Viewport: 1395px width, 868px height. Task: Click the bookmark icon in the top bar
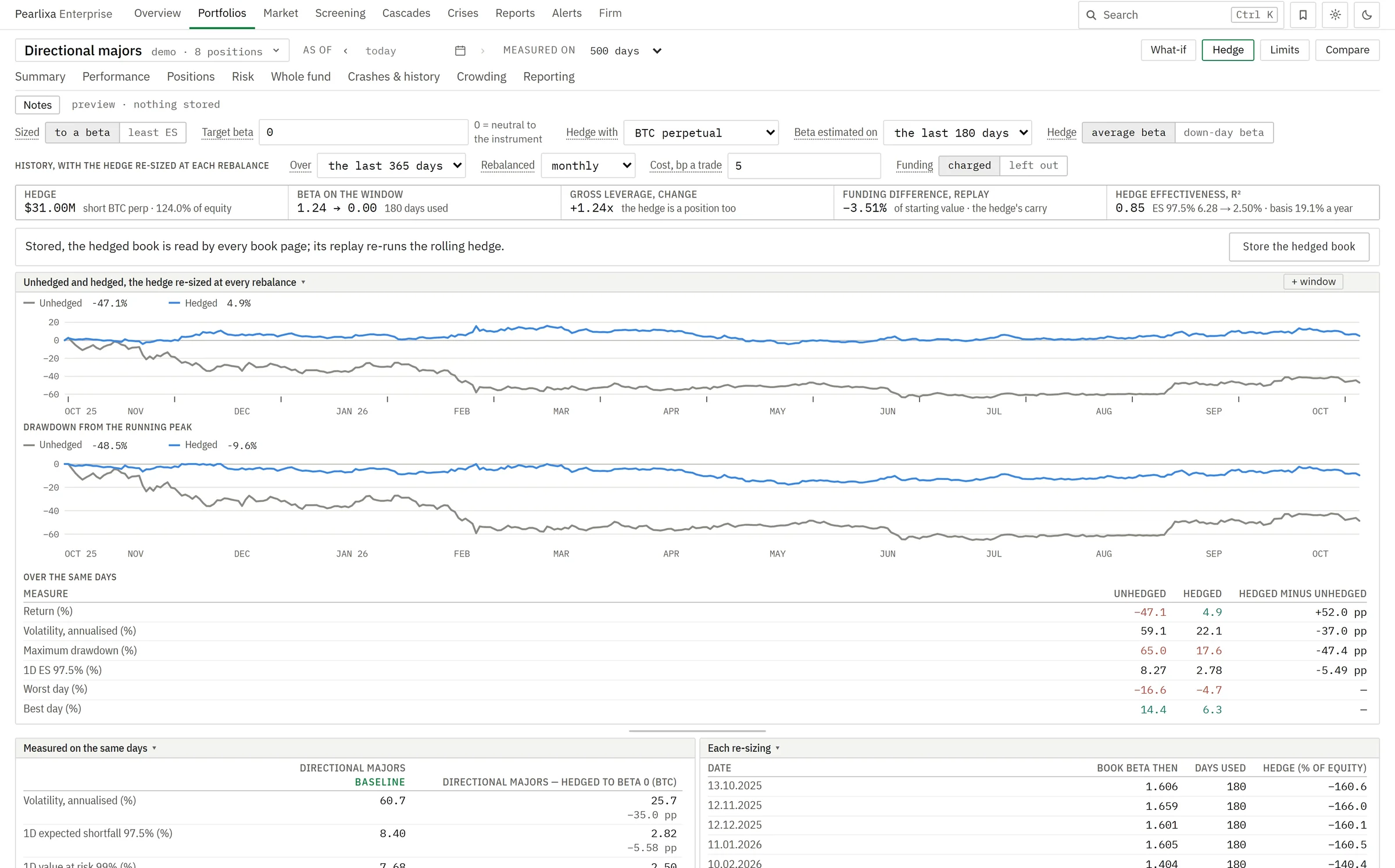tap(1303, 15)
